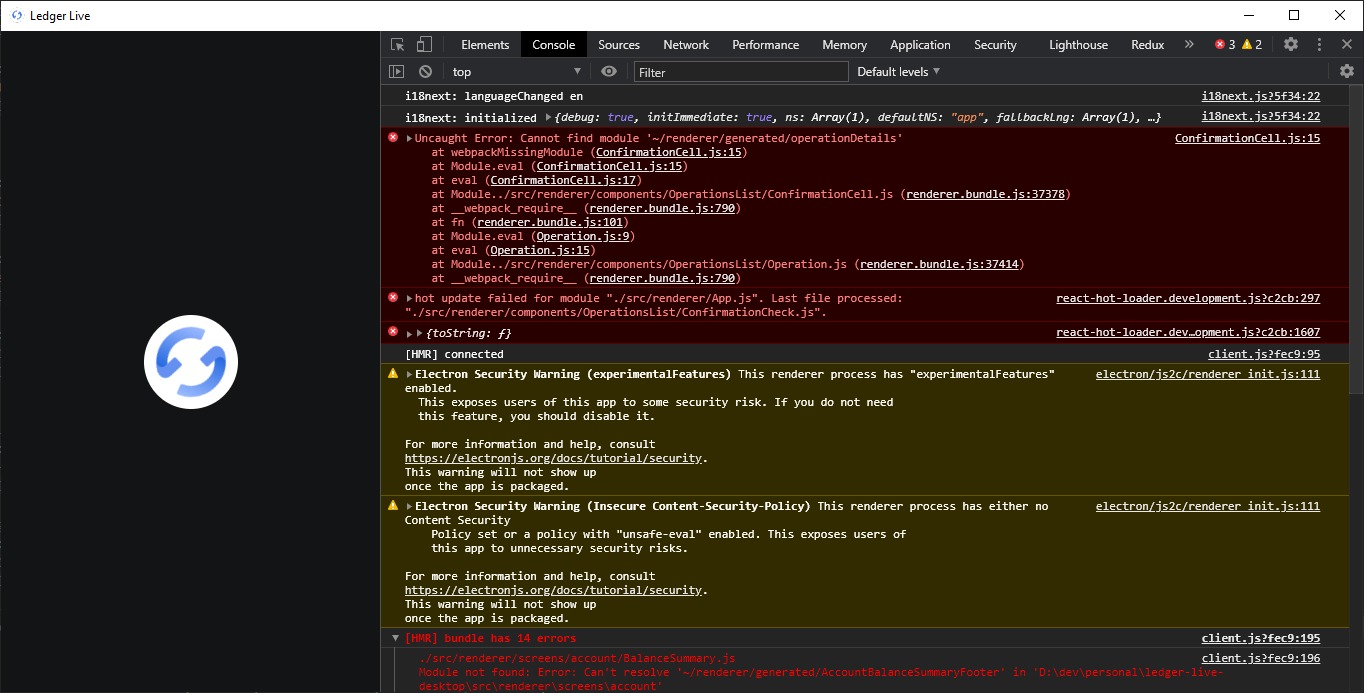Click the "i18next: languageChanged en" log line

point(494,97)
